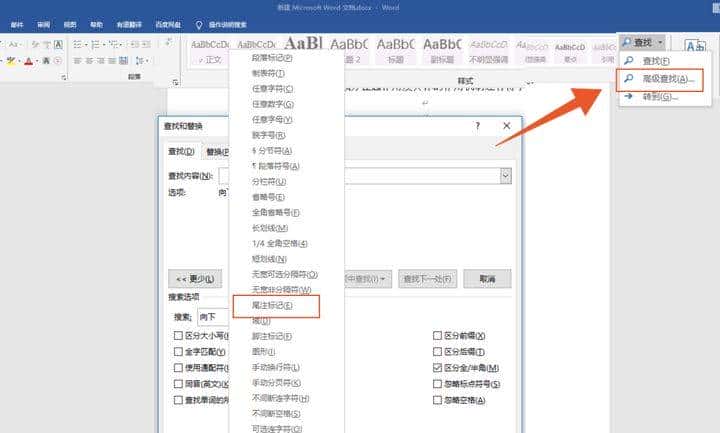Viewport: 720px width, 433px height.
Task: Click the 取消 button
Action: (x=487, y=279)
